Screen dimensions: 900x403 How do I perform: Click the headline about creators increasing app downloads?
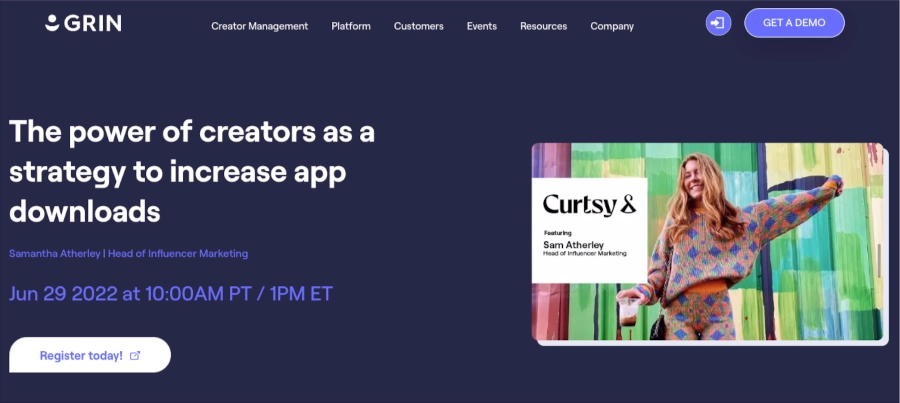[192, 172]
